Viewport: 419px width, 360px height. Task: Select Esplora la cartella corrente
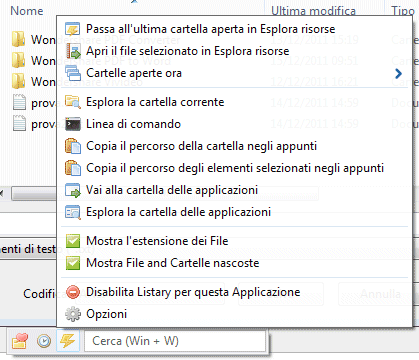tap(155, 102)
